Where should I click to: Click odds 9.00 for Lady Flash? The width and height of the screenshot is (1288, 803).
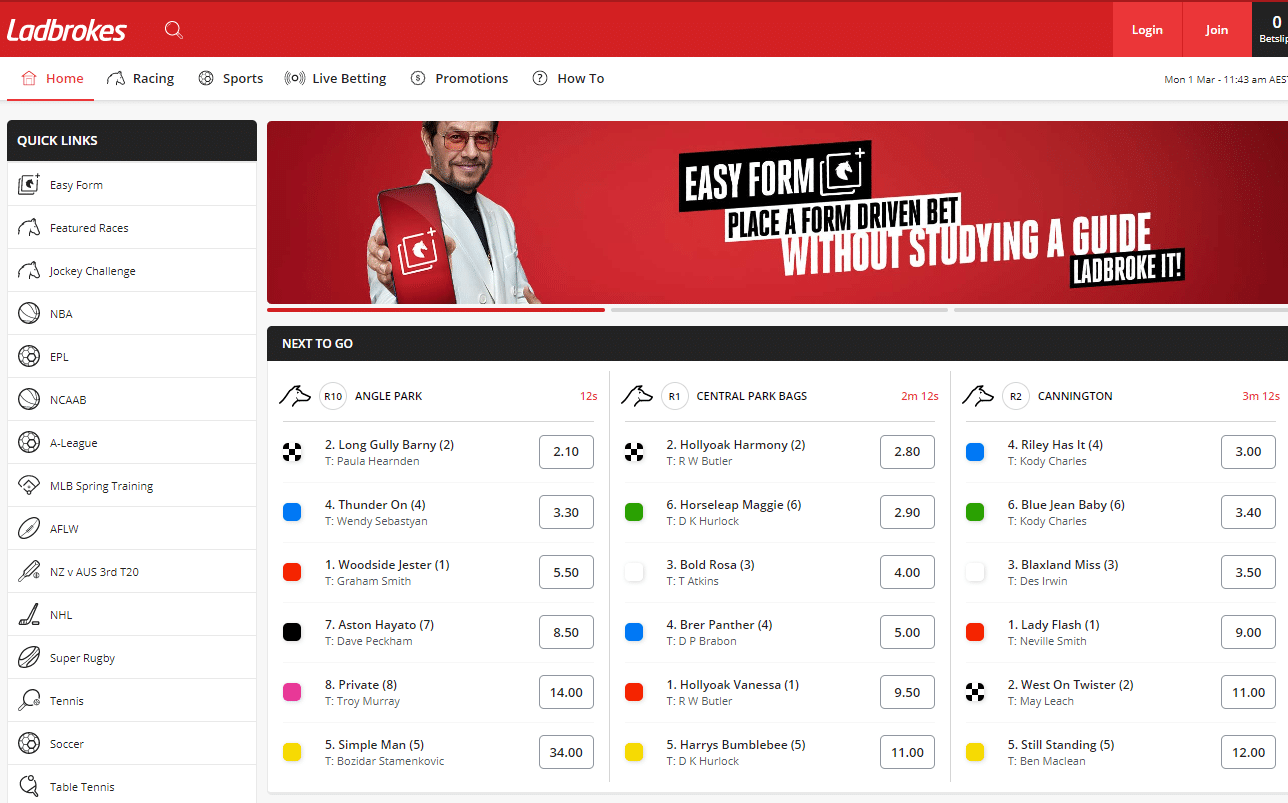coord(1248,631)
